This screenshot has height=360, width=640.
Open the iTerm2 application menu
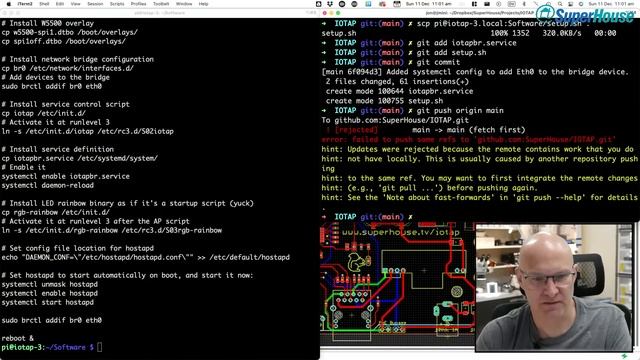[x=25, y=4]
